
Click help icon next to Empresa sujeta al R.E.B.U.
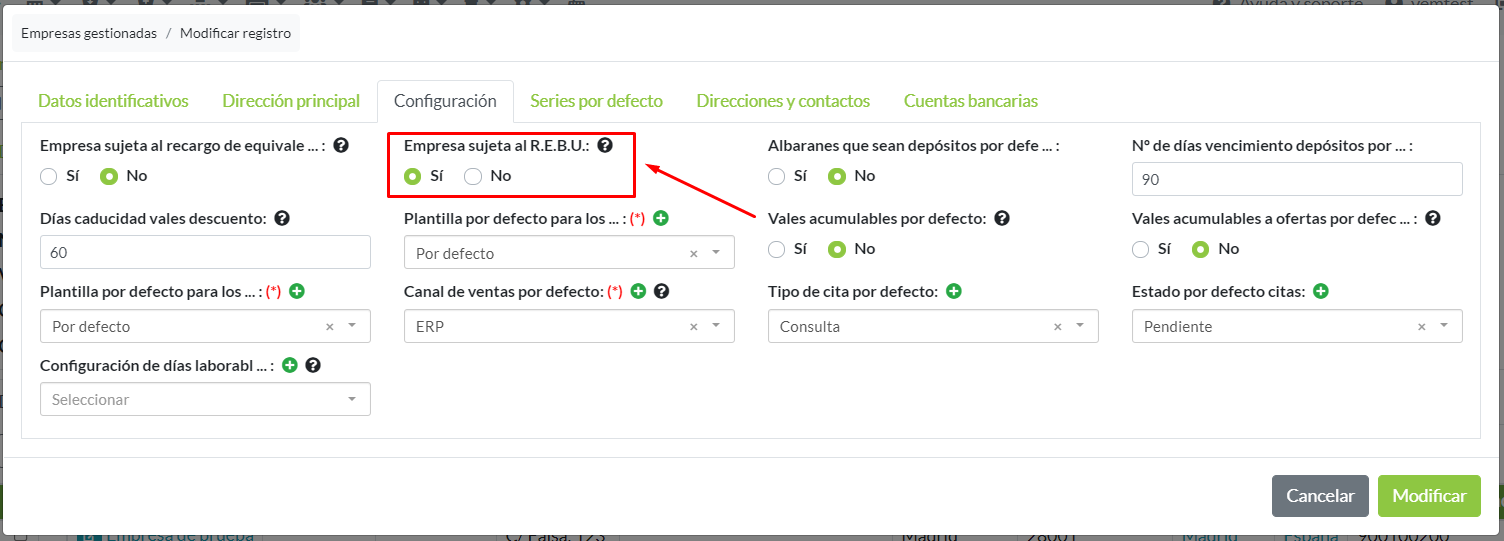604,146
